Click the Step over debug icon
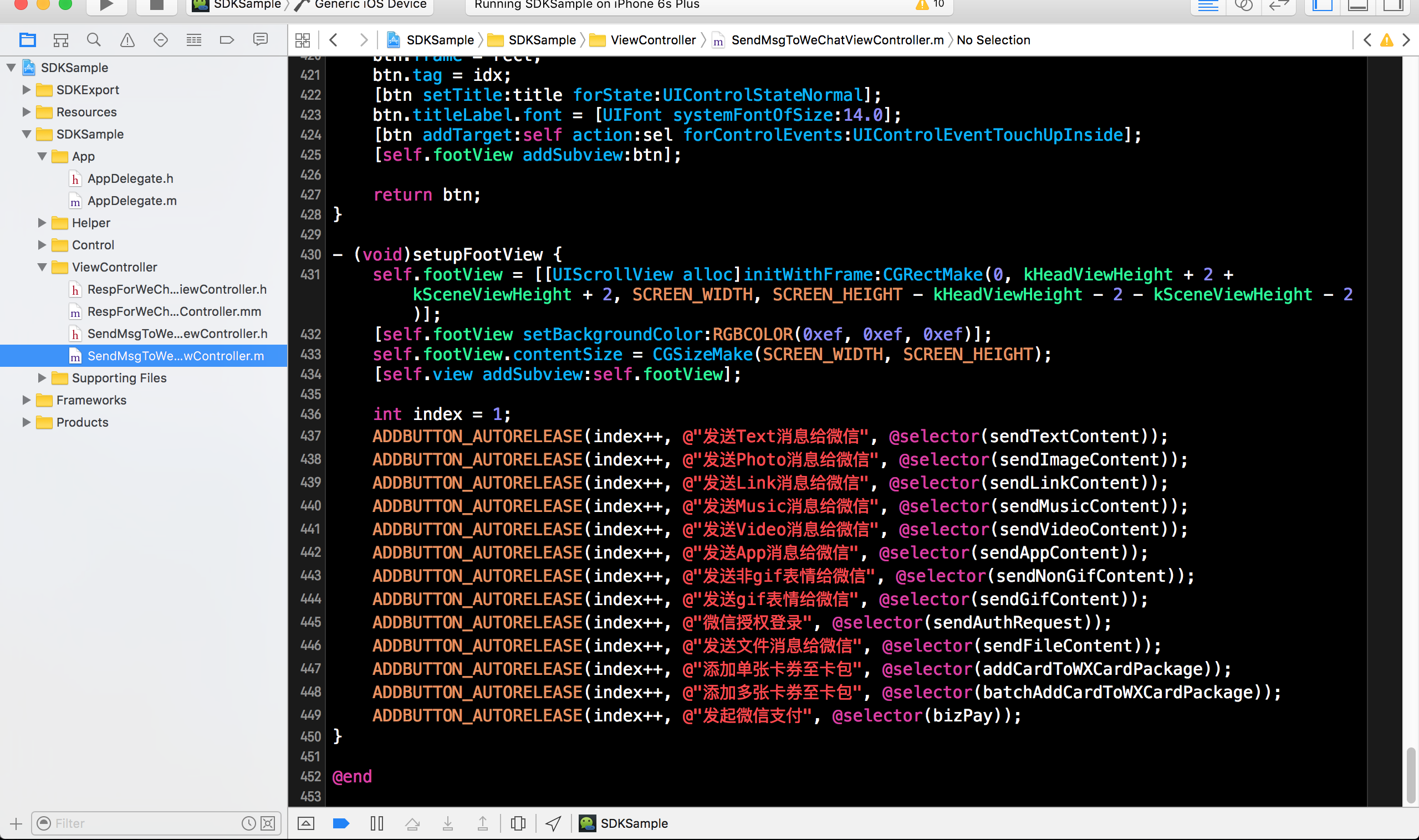This screenshot has height=840, width=1419. [x=412, y=823]
